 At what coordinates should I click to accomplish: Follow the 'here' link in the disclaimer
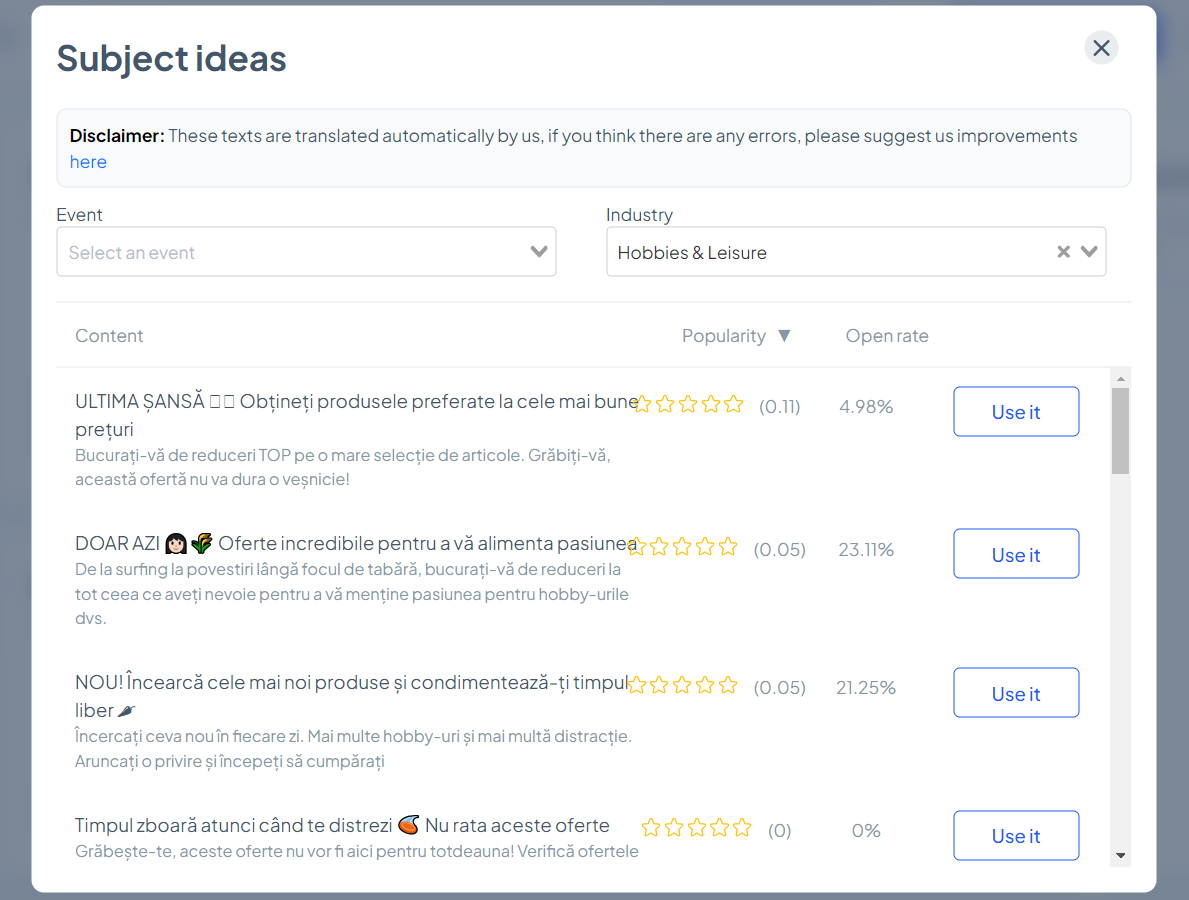tap(88, 162)
